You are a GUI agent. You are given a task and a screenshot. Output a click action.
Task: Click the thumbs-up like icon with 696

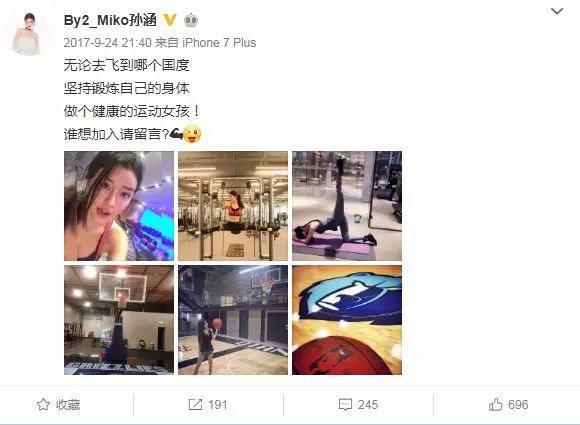[496, 405]
